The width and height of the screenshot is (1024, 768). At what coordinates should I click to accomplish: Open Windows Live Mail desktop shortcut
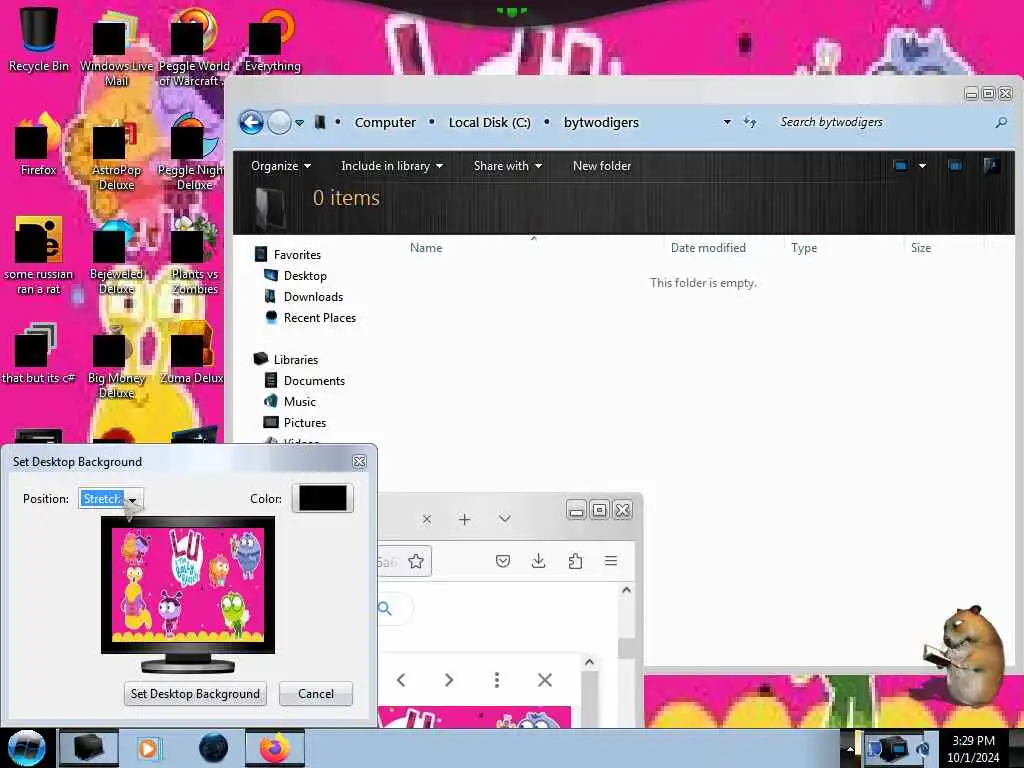tap(116, 49)
